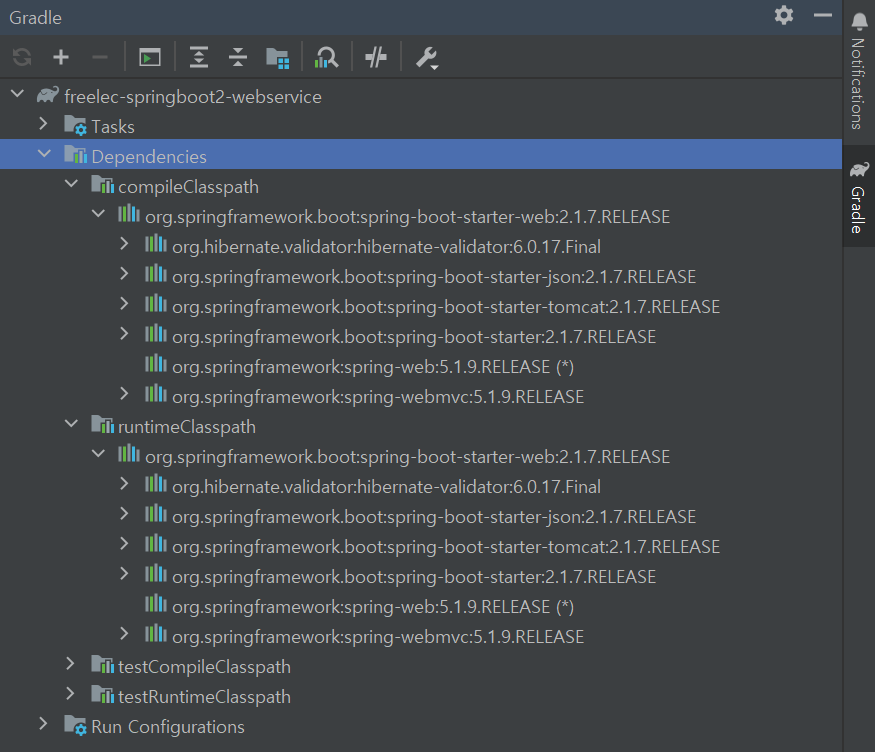Open Build Tool Settings wrench
This screenshot has height=752, width=875.
[427, 57]
